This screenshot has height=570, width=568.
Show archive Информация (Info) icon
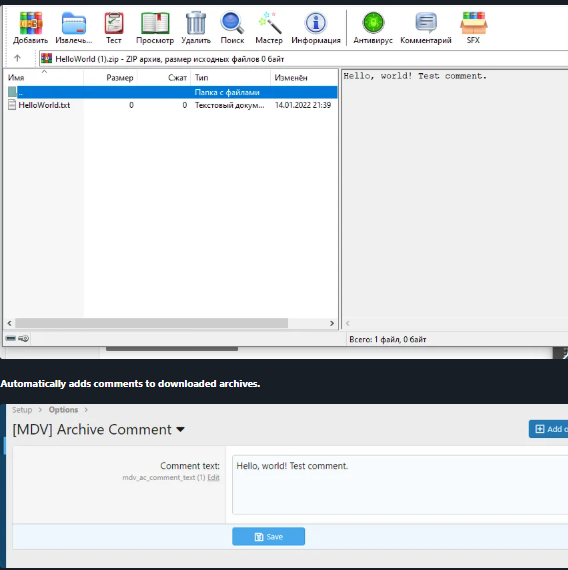(x=316, y=23)
